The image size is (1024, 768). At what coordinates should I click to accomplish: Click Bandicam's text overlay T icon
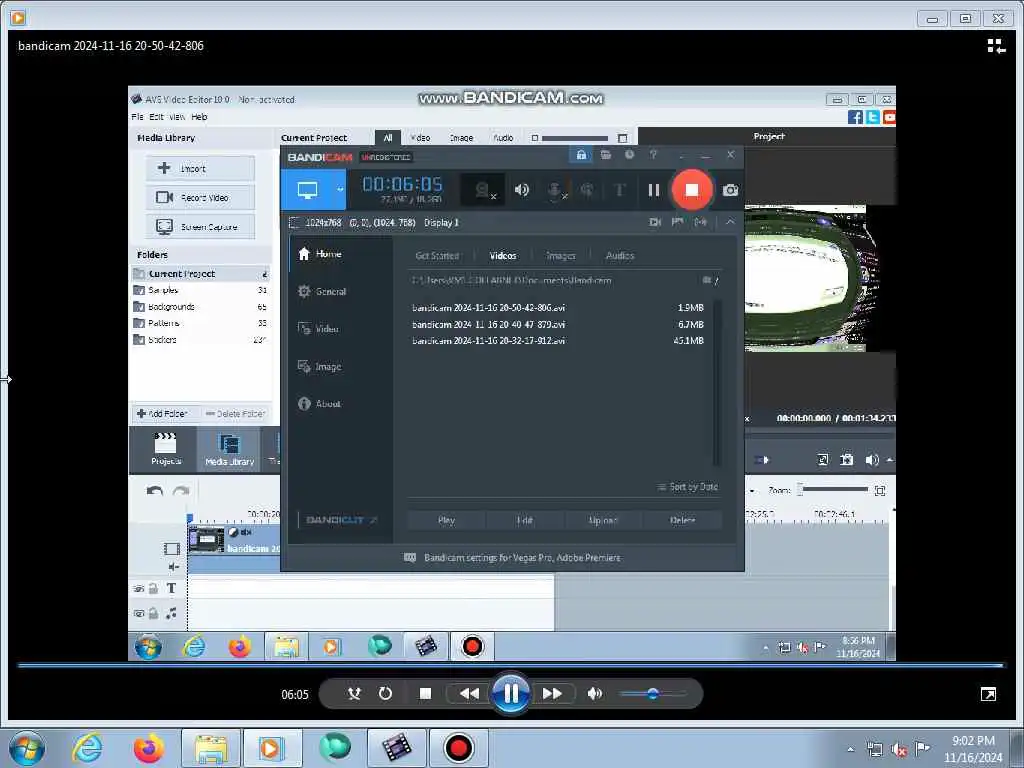click(619, 190)
